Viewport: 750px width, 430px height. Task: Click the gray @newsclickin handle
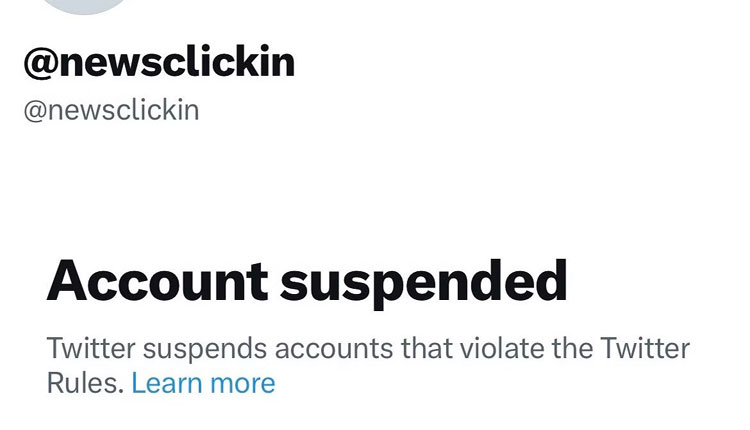pos(111,108)
